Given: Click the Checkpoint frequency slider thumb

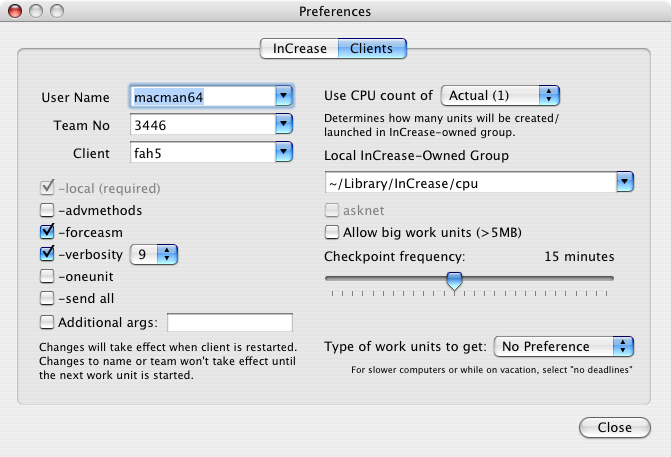Looking at the screenshot, I should [454, 281].
